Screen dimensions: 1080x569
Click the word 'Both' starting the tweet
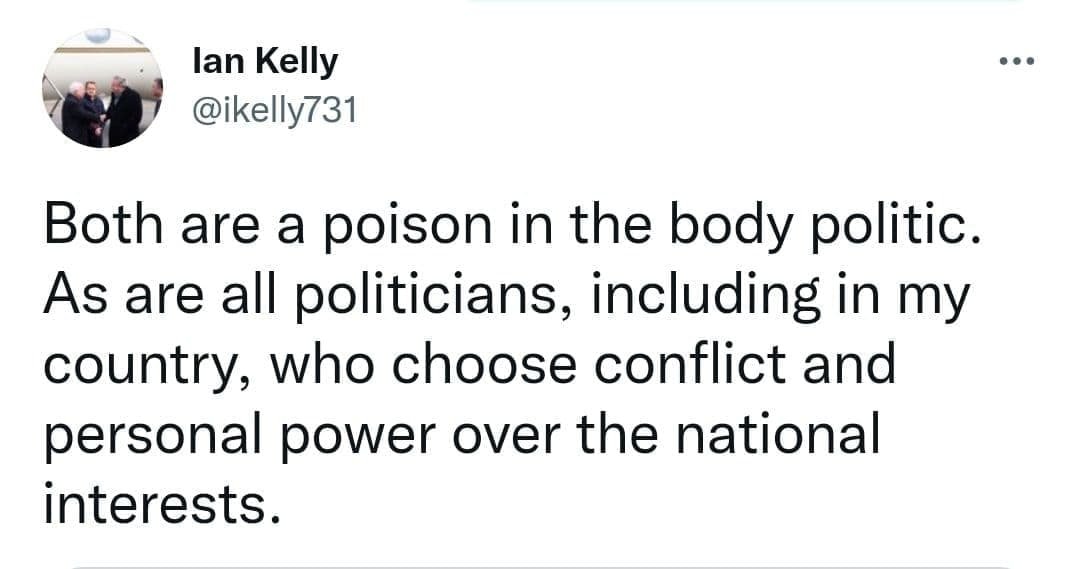tap(103, 225)
